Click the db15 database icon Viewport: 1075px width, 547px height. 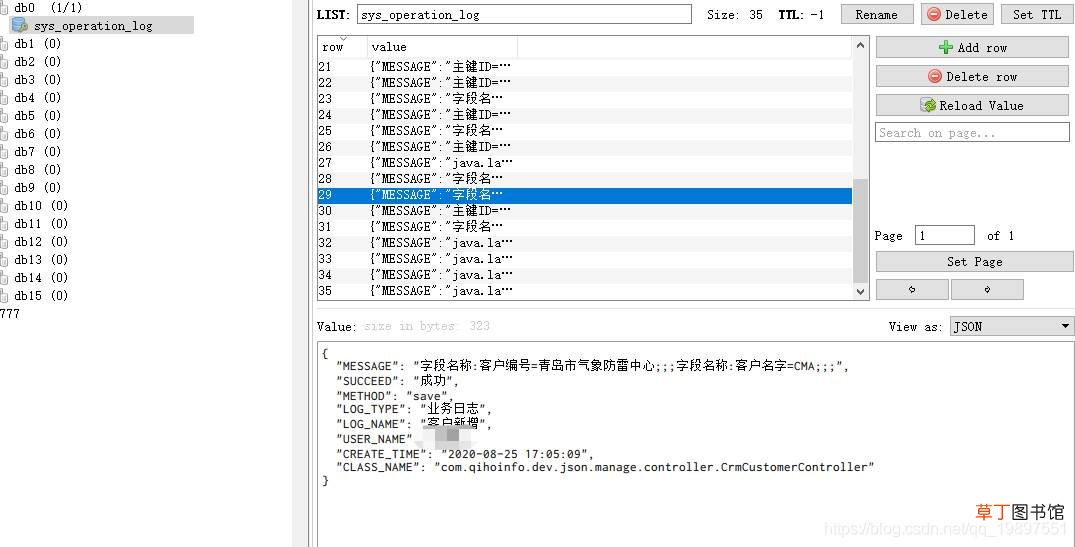[x=4, y=296]
